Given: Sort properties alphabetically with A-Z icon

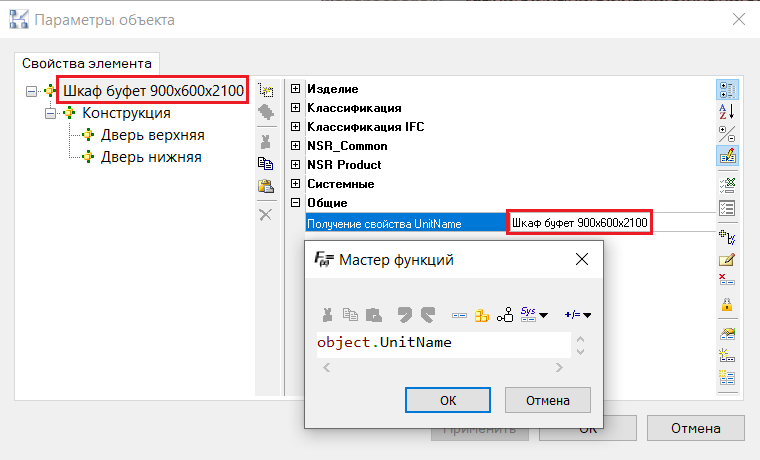Looking at the screenshot, I should tap(727, 111).
